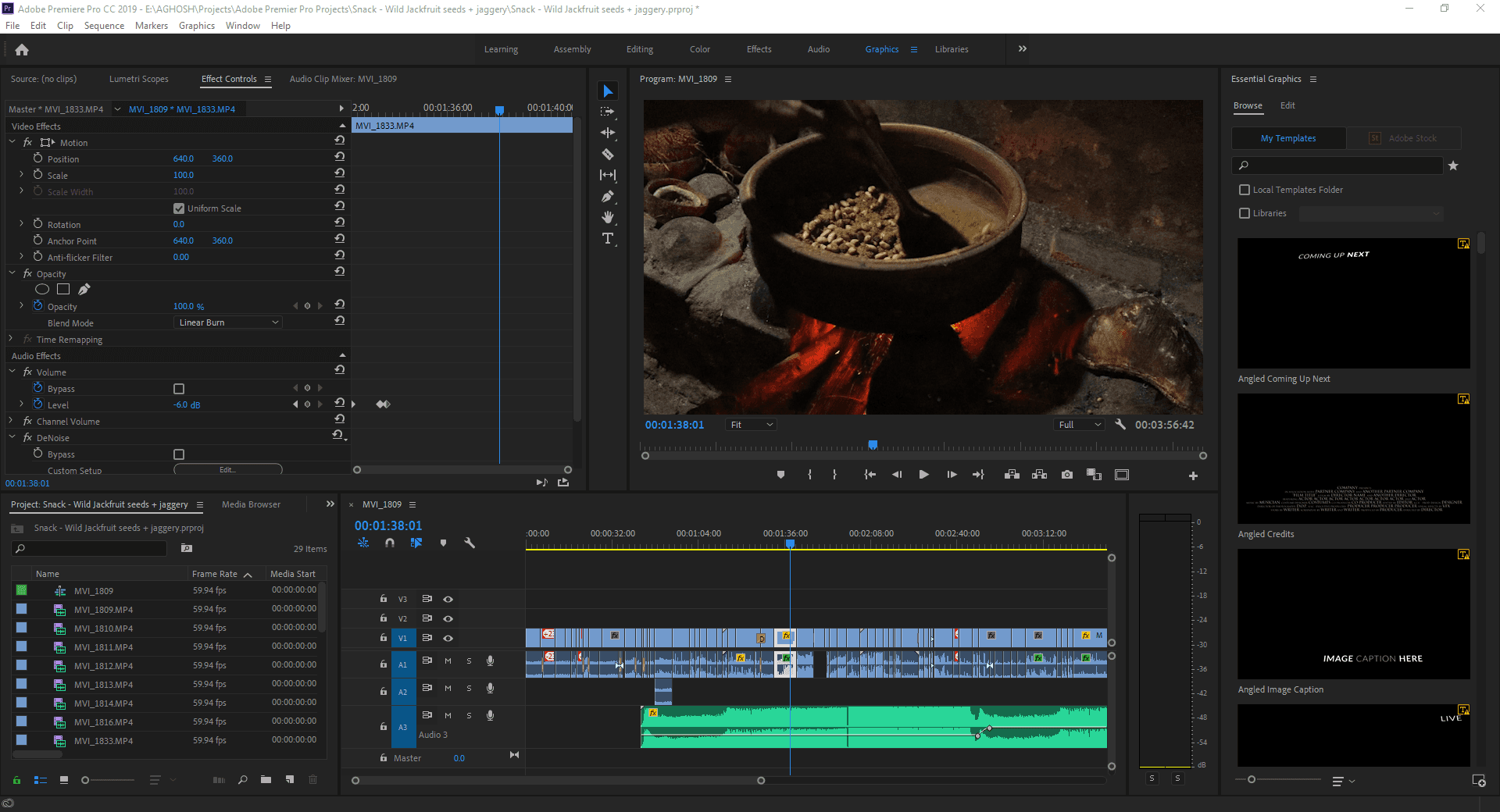This screenshot has height=812, width=1500.
Task: Select the Type tool
Action: [608, 239]
